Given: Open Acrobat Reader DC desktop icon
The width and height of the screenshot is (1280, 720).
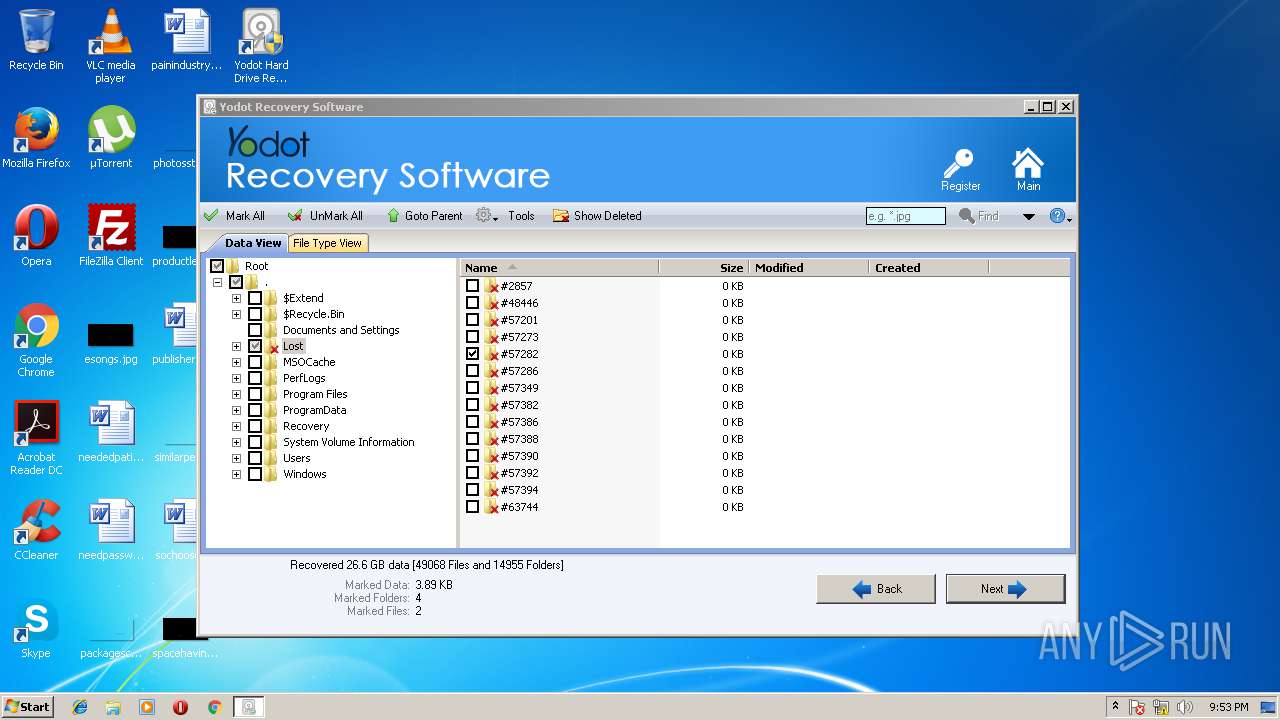Looking at the screenshot, I should point(36,438).
